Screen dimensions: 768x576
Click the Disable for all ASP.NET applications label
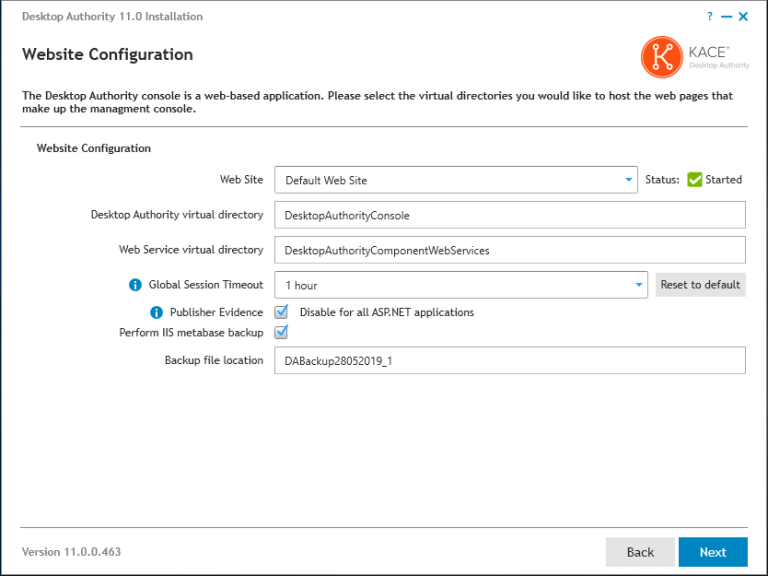(x=386, y=312)
